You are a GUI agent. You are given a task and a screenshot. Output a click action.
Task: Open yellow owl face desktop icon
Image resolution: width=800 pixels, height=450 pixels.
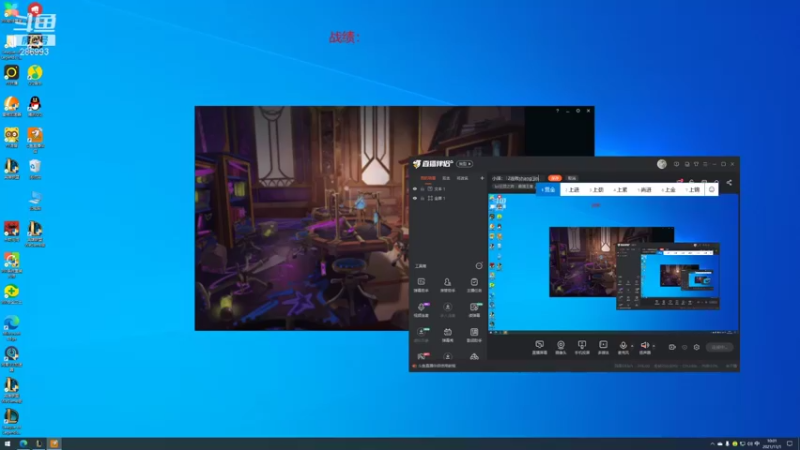(x=12, y=137)
